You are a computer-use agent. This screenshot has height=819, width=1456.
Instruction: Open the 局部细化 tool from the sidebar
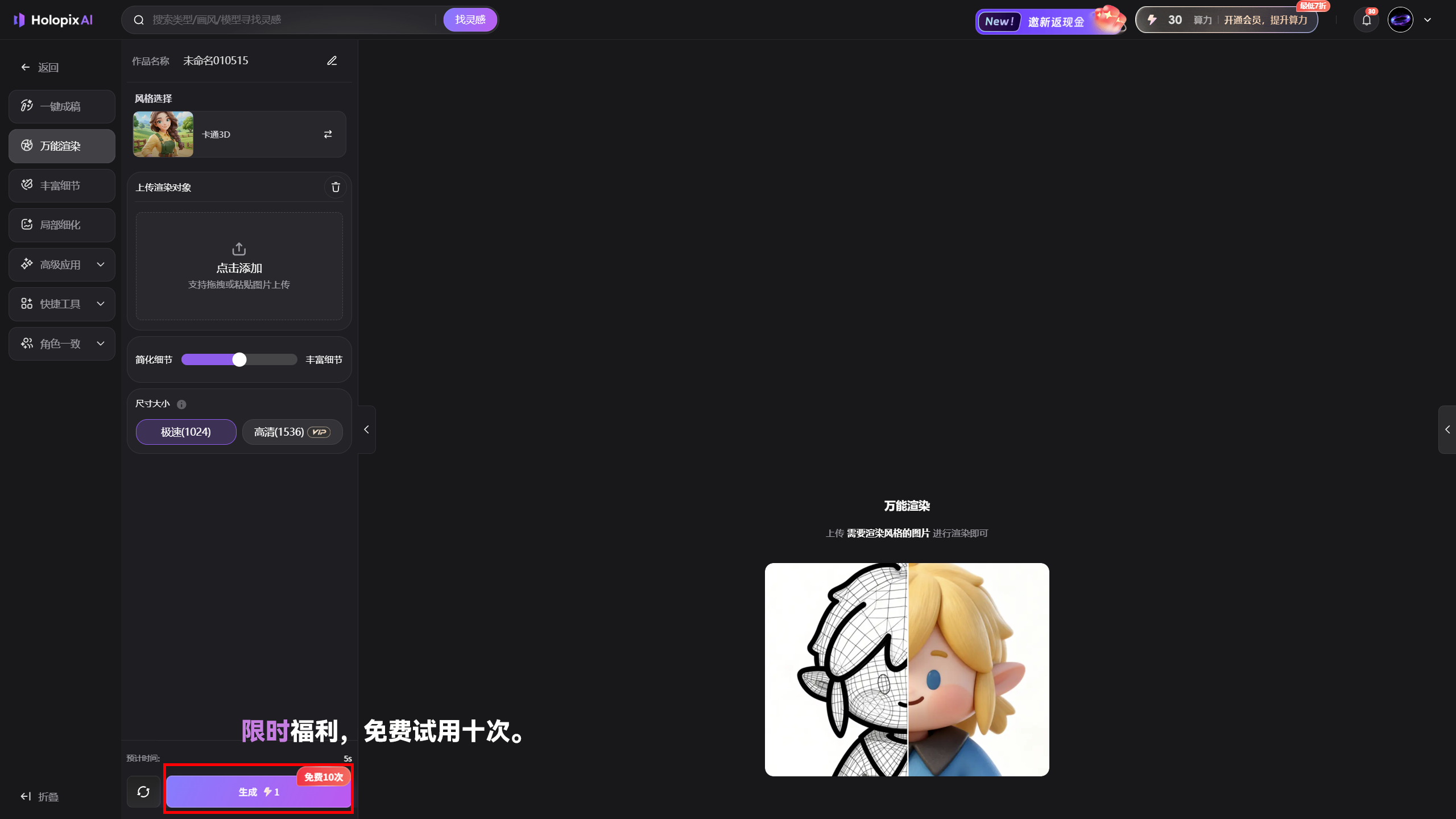coord(61,225)
